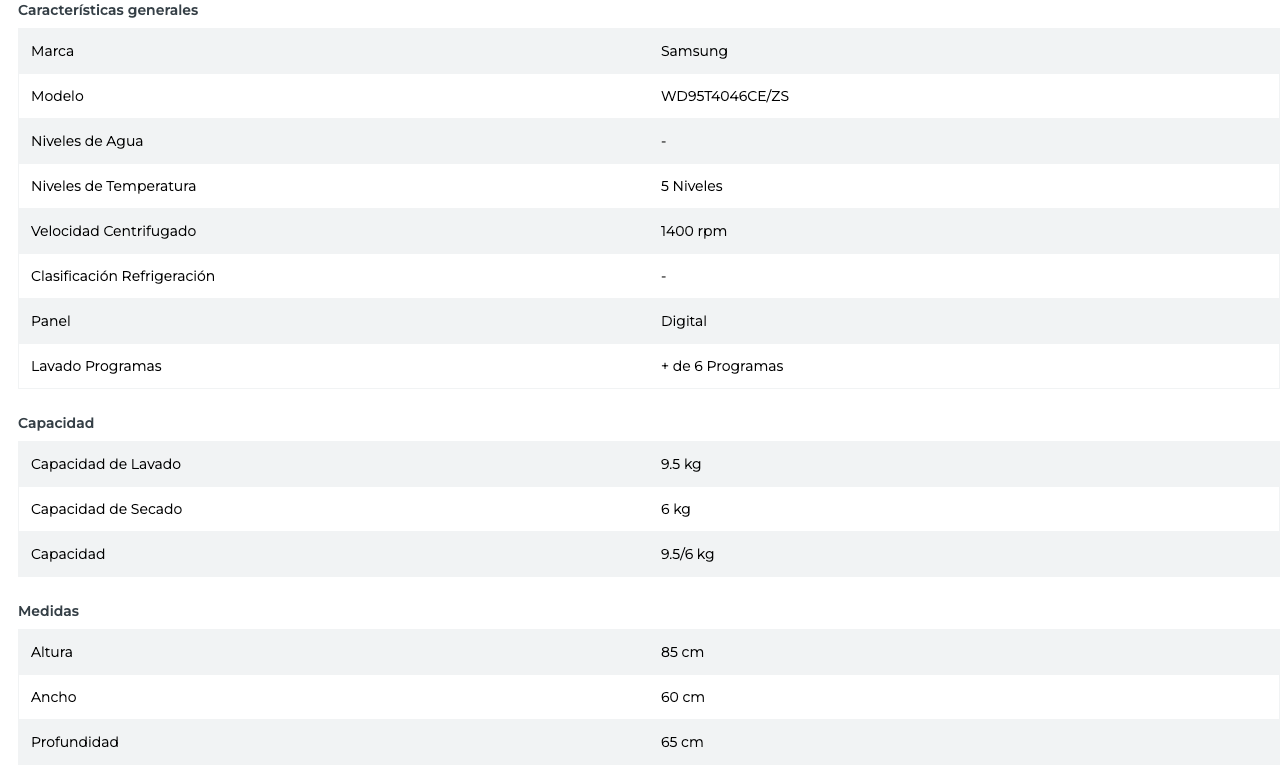Click the Medidas section heading

tap(48, 611)
